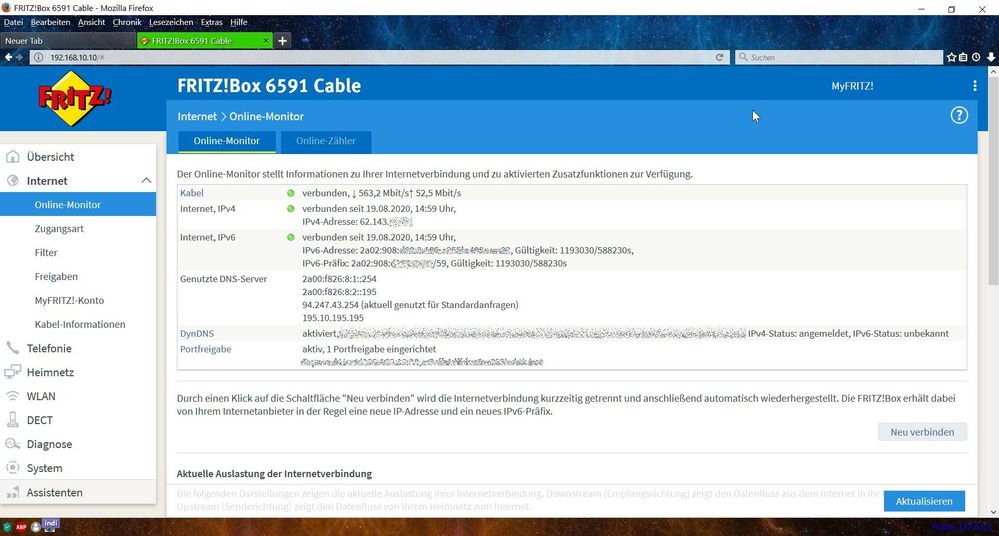This screenshot has height=536, width=999.
Task: Click the Aktualisieren button
Action: (x=924, y=501)
